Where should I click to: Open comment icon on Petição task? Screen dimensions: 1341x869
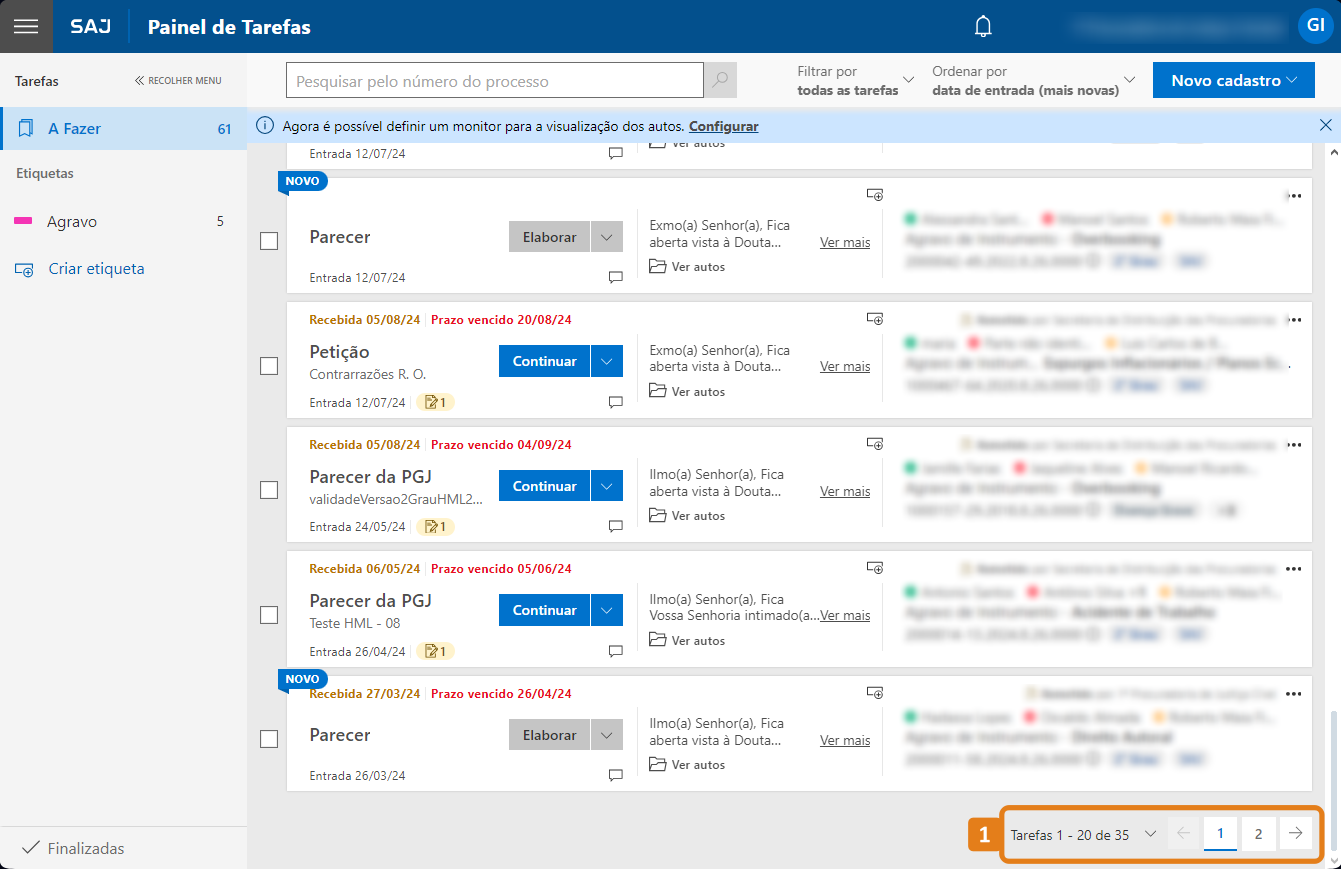(x=616, y=403)
